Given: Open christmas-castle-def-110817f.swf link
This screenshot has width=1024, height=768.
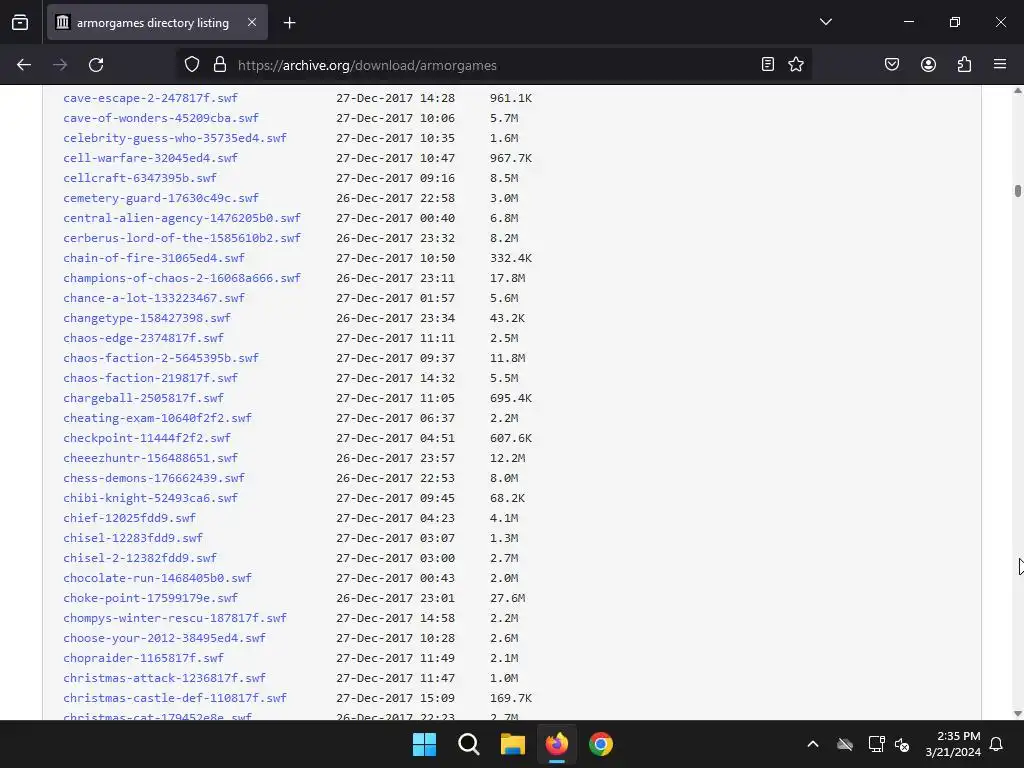Looking at the screenshot, I should (x=175, y=698).
